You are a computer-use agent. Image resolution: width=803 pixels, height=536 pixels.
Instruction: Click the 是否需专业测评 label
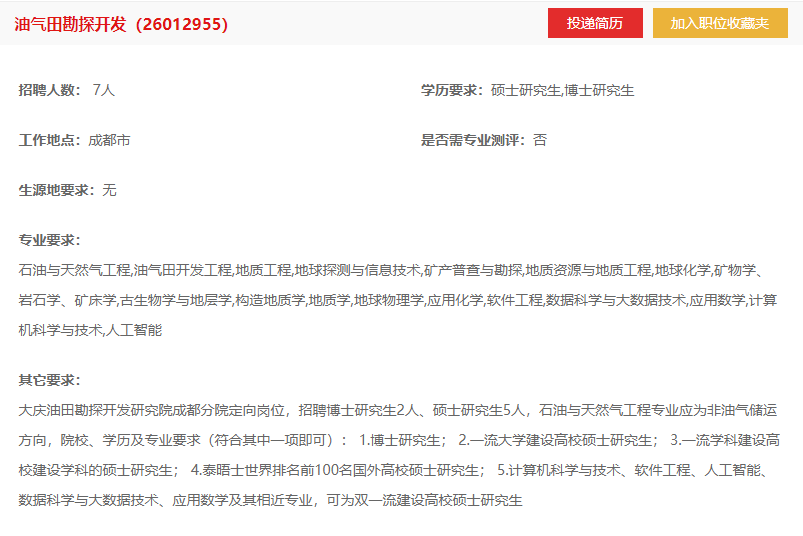tap(473, 140)
